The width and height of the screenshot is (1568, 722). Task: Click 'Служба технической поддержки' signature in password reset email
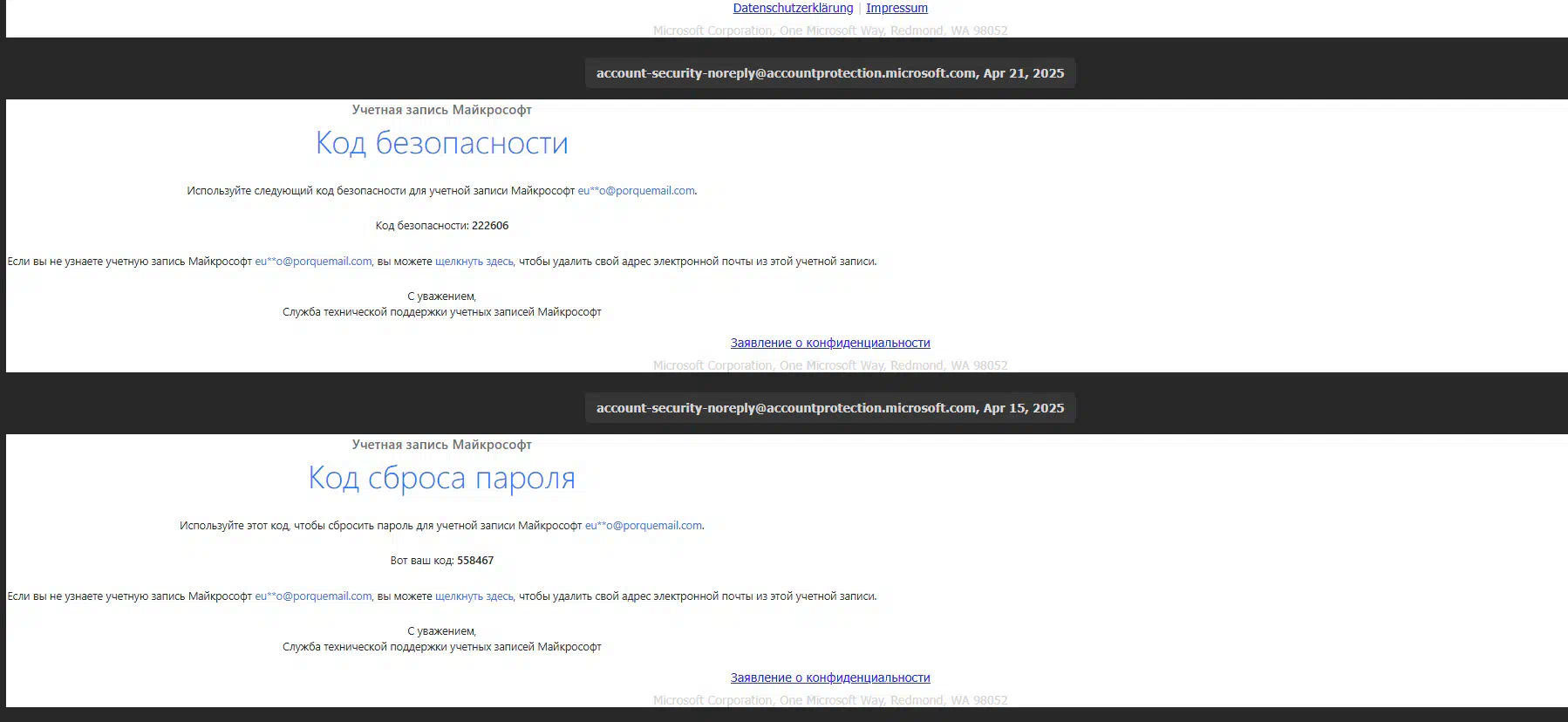pyautogui.click(x=442, y=647)
